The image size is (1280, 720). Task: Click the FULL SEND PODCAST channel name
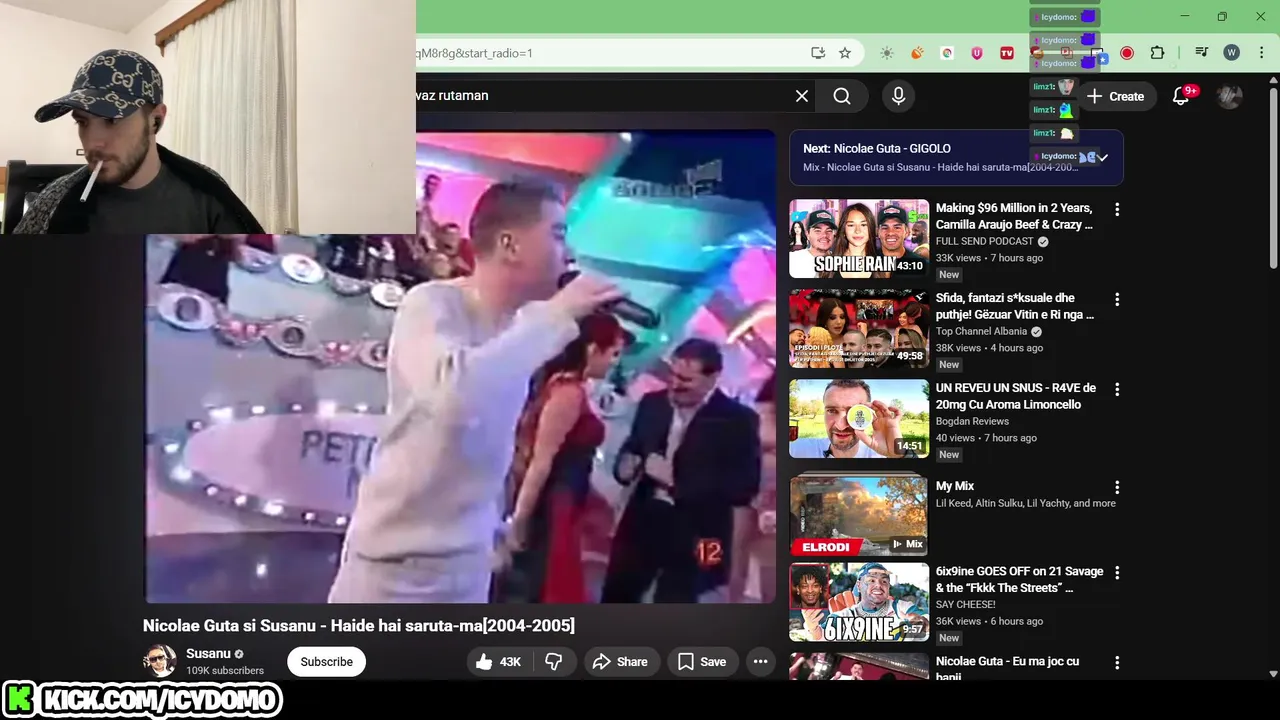[x=985, y=241]
